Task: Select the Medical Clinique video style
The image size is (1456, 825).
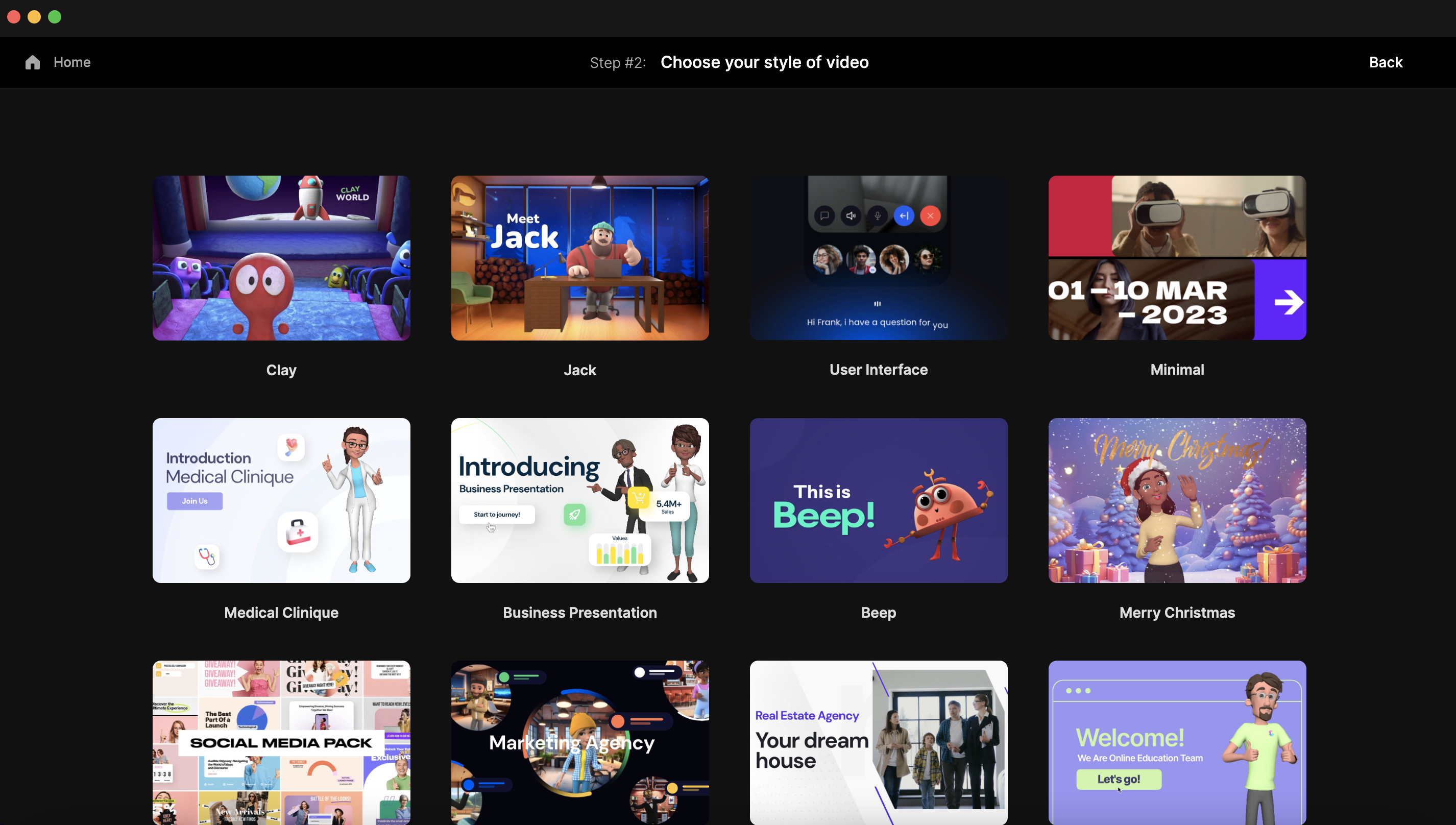Action: coord(281,500)
